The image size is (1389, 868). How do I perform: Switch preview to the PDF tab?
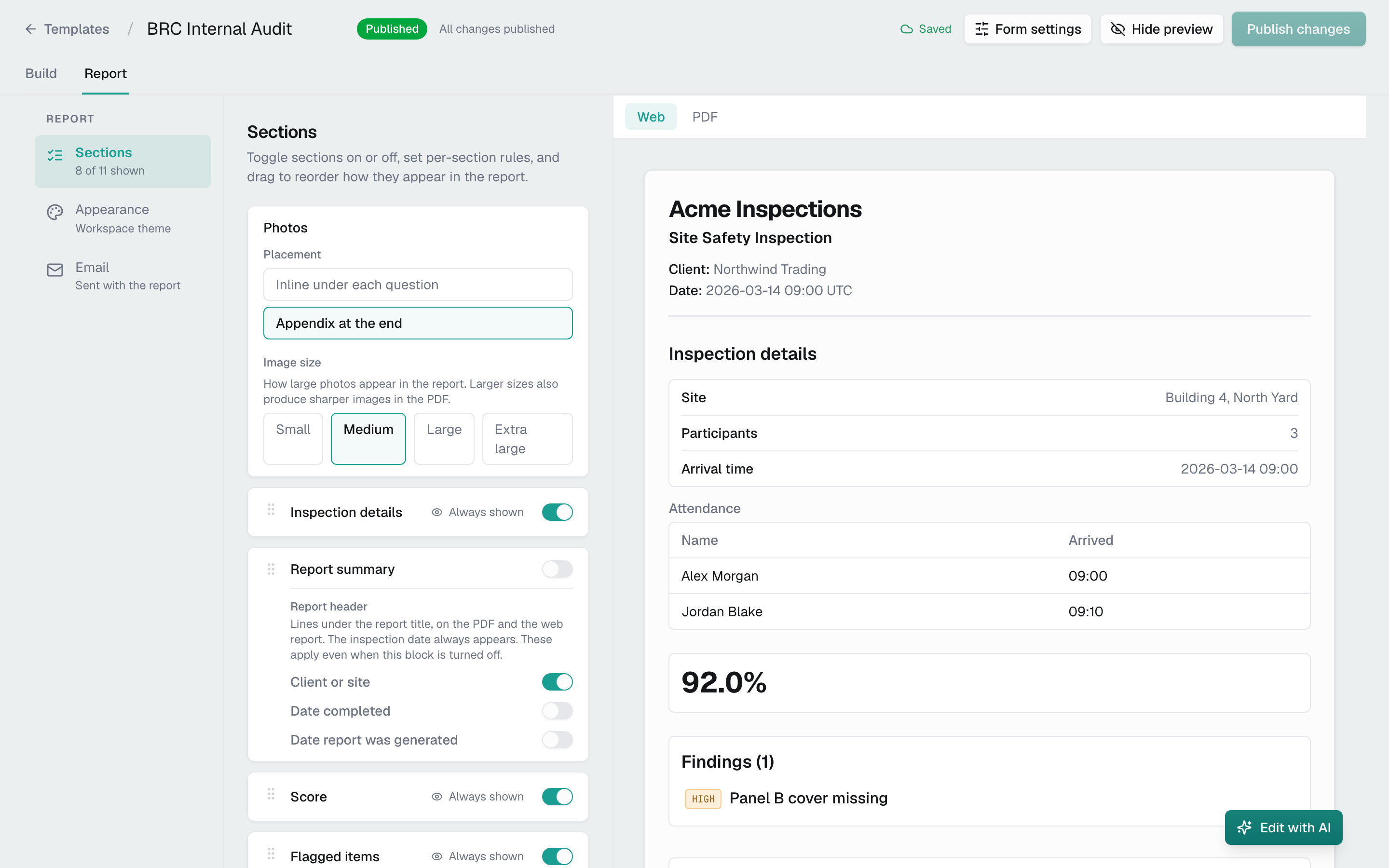tap(705, 117)
